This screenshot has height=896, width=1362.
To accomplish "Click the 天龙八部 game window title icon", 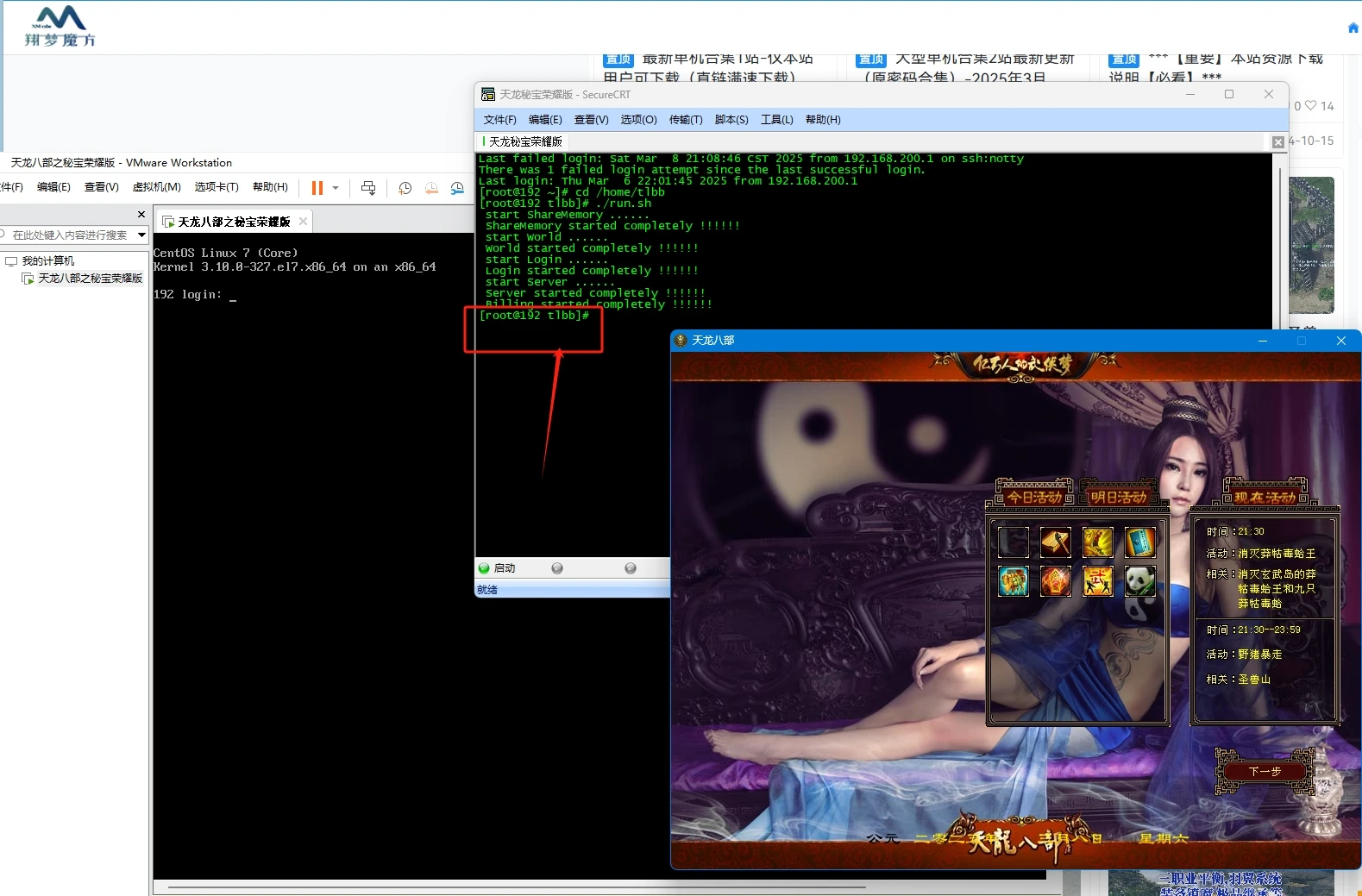I will (681, 341).
